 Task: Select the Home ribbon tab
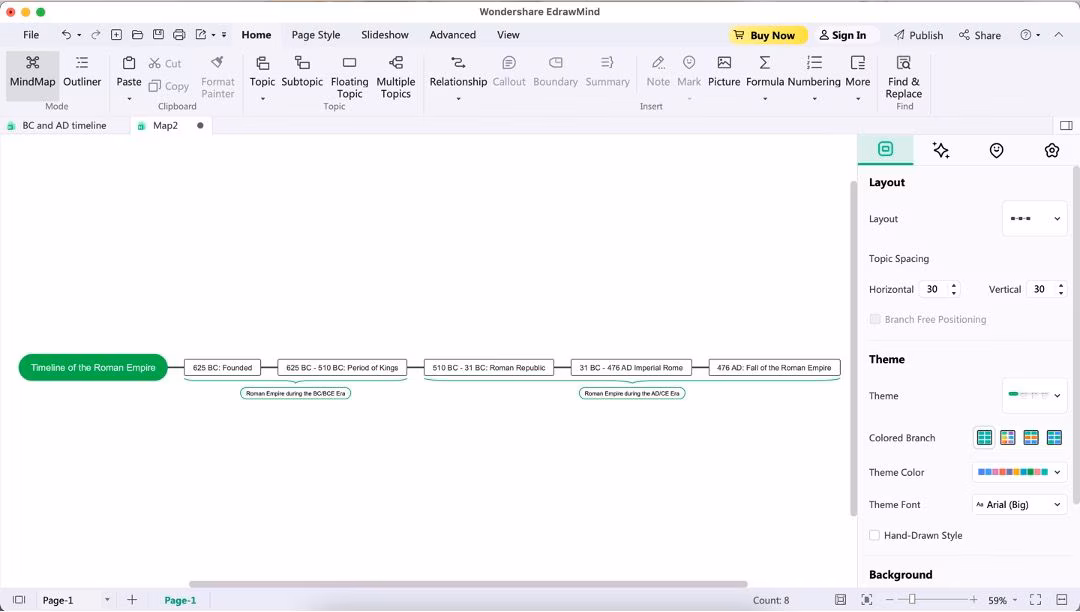point(256,35)
